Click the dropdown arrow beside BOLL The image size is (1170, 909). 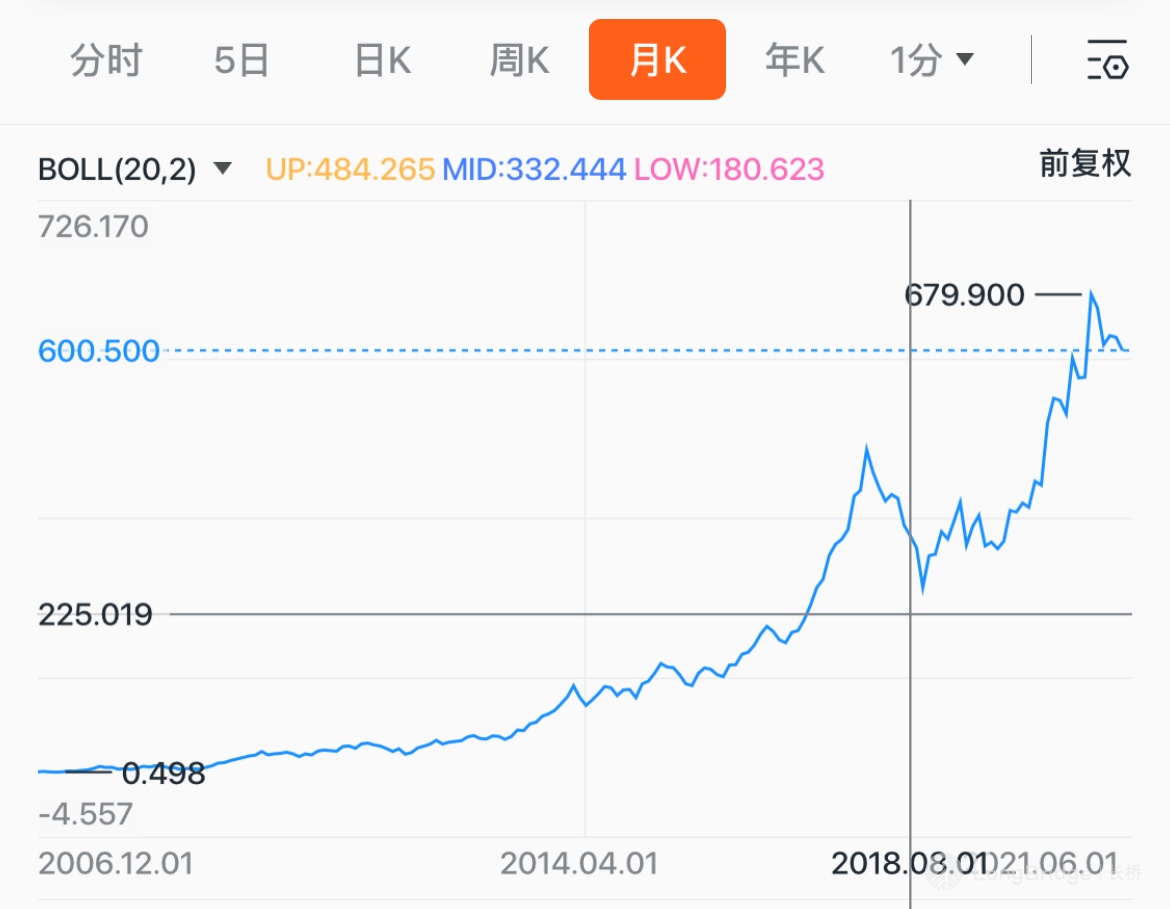pyautogui.click(x=223, y=168)
